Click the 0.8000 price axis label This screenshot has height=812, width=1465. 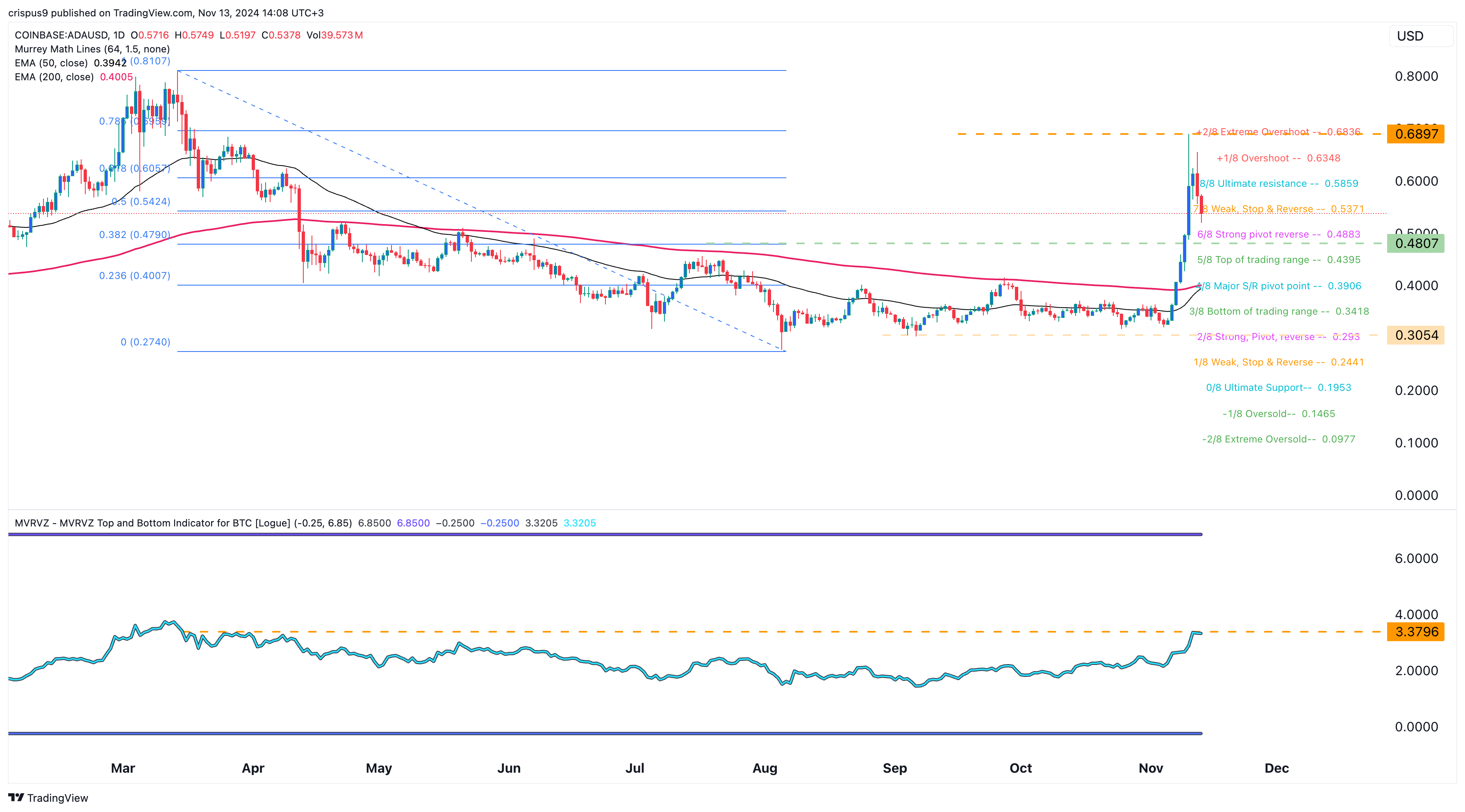[1416, 76]
